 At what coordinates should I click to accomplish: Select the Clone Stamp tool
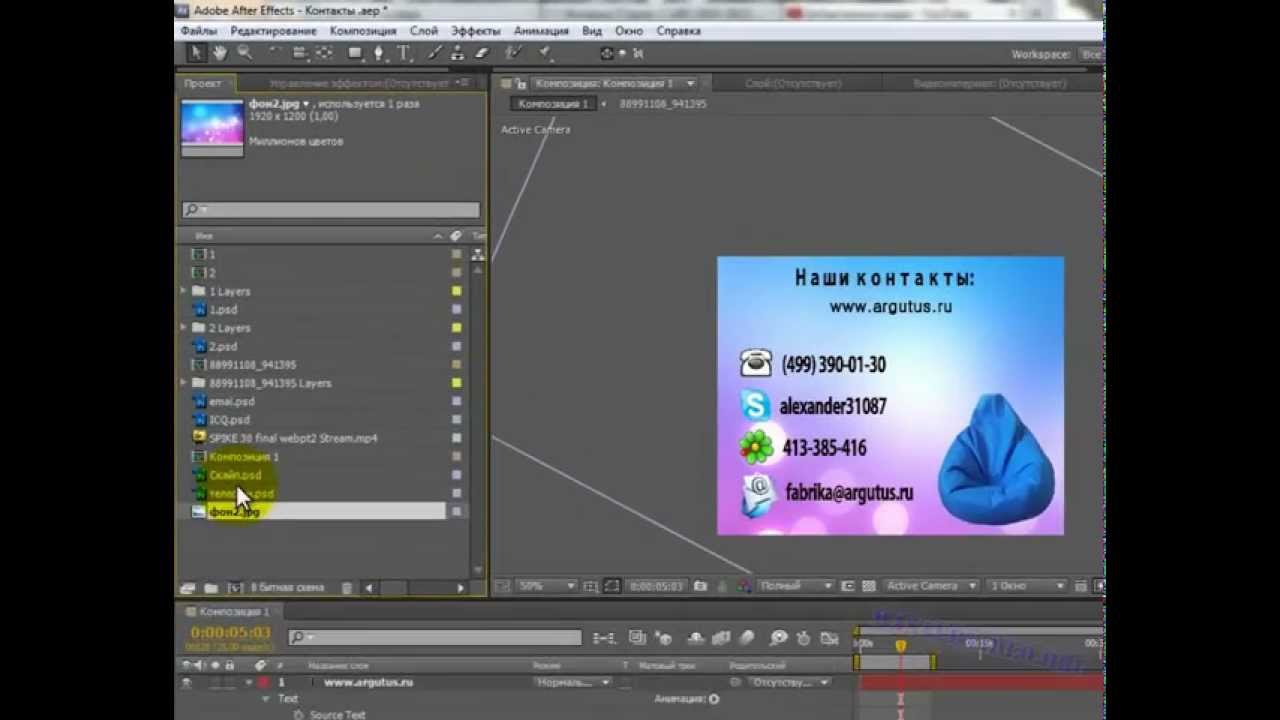tap(456, 53)
